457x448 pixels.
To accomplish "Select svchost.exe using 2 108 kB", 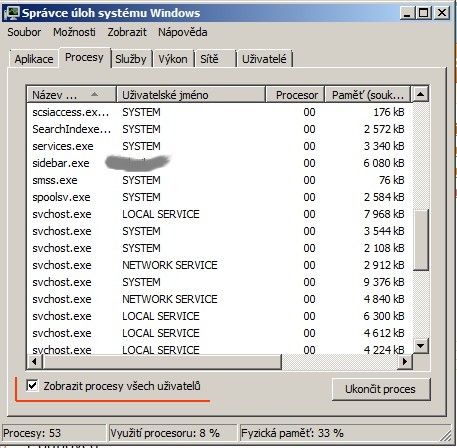I will (x=219, y=248).
